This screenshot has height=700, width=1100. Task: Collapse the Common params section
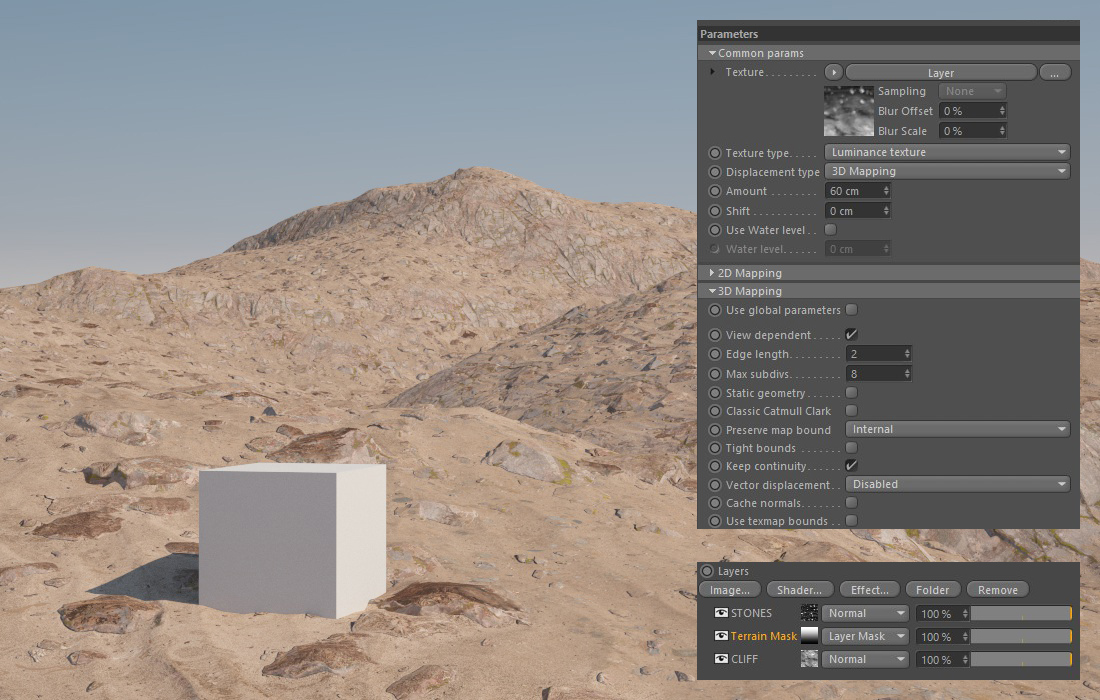pyautogui.click(x=760, y=53)
